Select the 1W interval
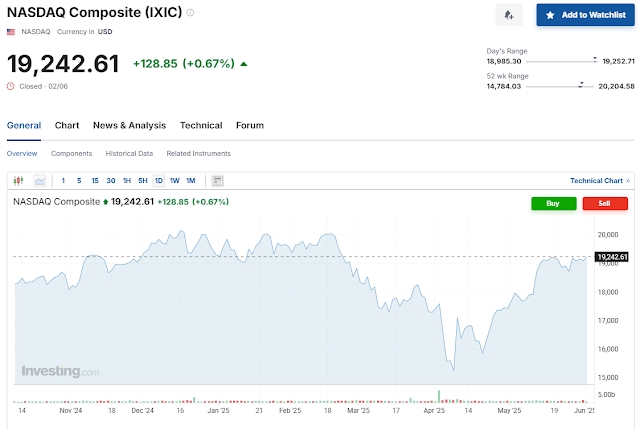The height and width of the screenshot is (430, 640). (x=175, y=181)
